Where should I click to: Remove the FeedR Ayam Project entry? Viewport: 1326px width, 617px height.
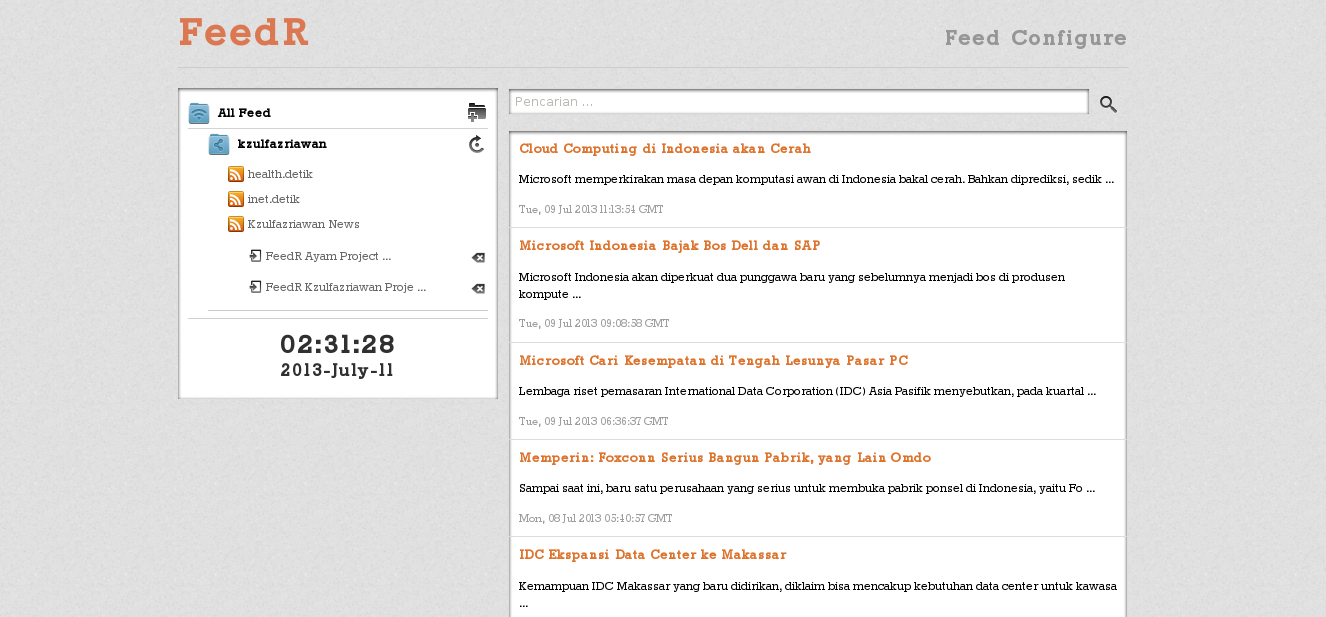point(478,257)
